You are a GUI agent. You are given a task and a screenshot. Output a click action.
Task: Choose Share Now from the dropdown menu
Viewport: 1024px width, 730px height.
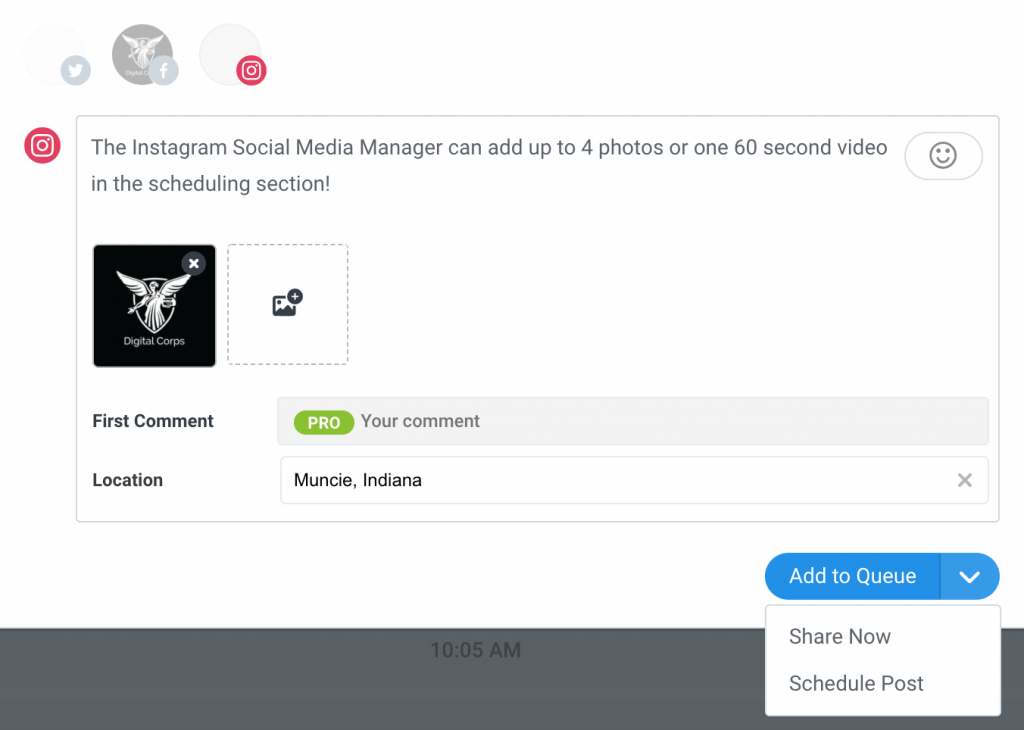click(x=839, y=637)
